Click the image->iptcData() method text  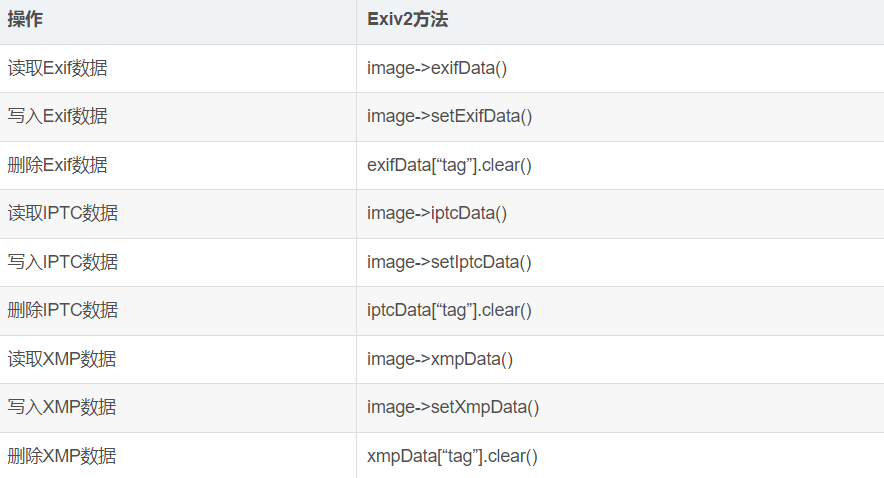click(437, 213)
